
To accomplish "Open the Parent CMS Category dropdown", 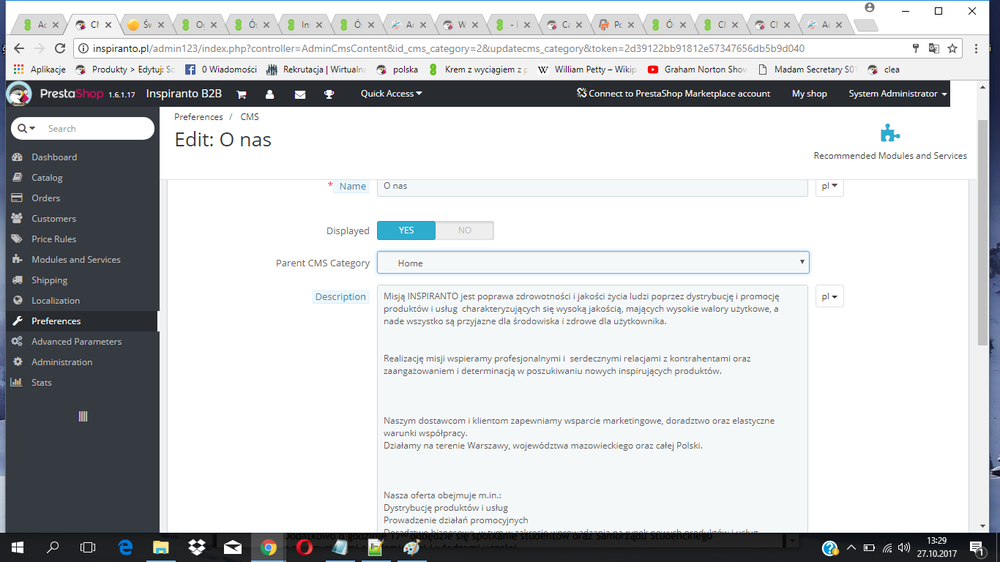I will (593, 263).
